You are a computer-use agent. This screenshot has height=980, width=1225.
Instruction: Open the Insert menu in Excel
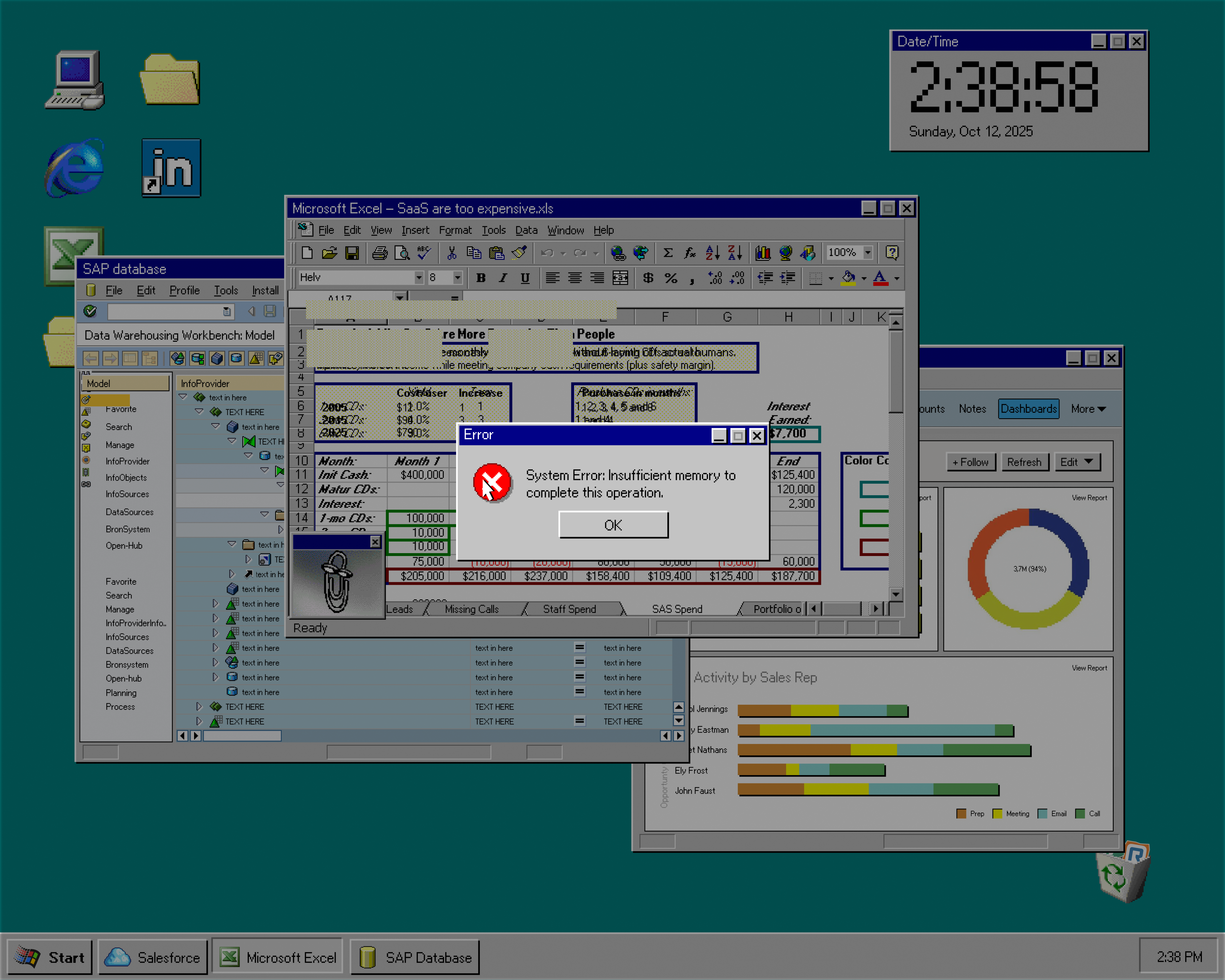(x=415, y=230)
